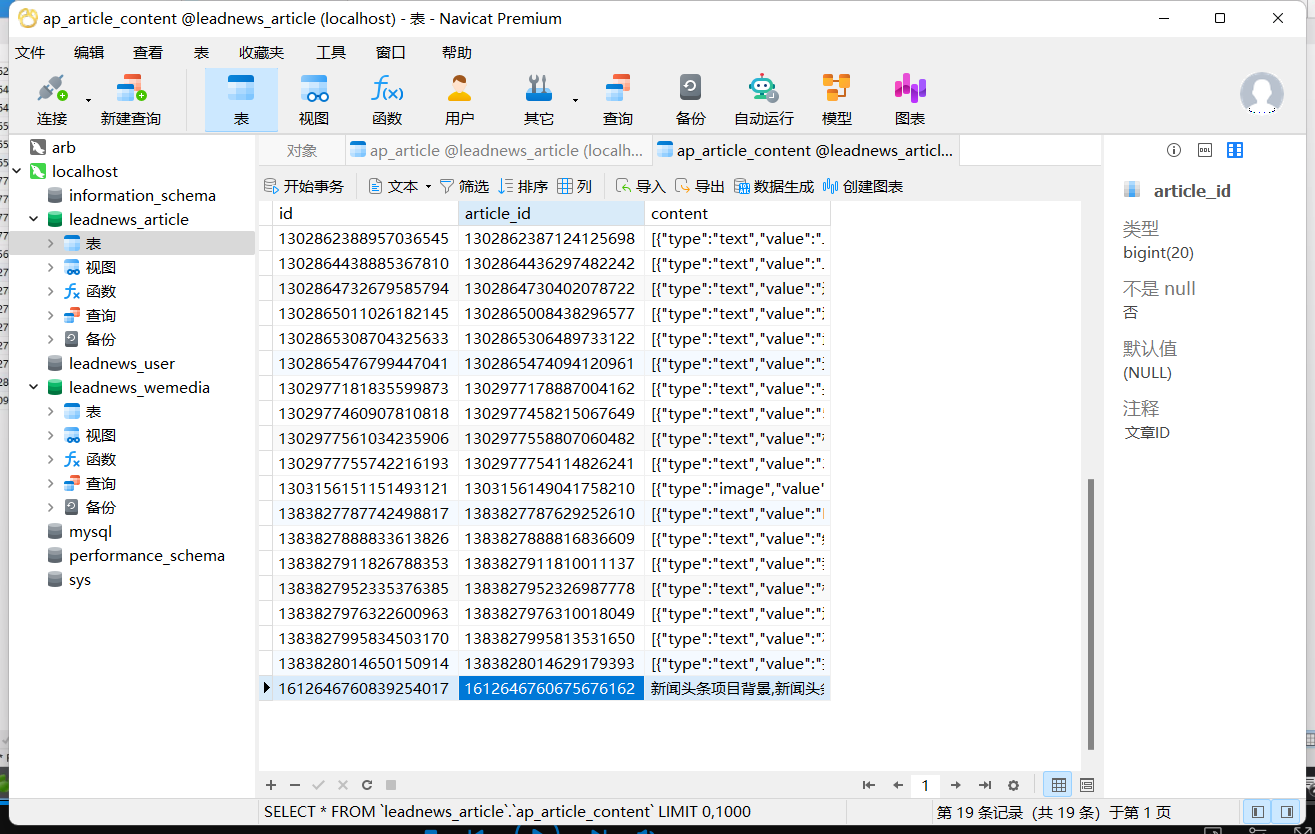Collapse the leadnews_article database node

(x=34, y=219)
